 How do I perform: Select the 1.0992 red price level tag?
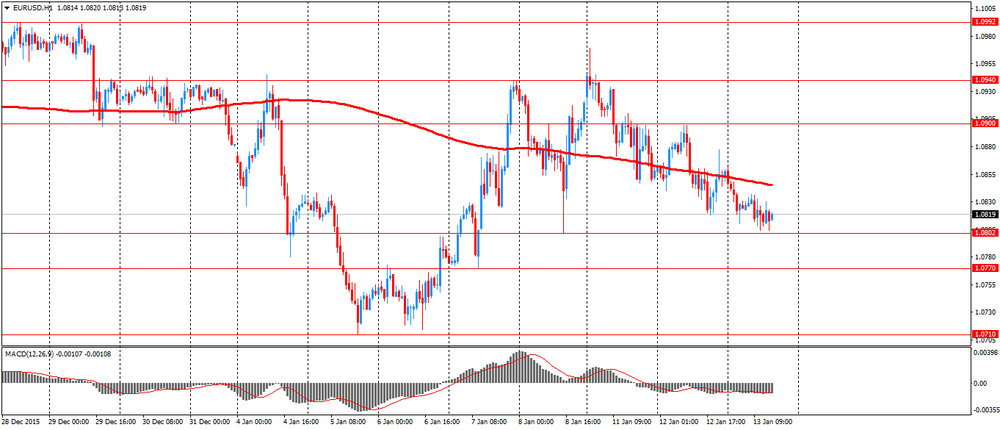tap(984, 22)
